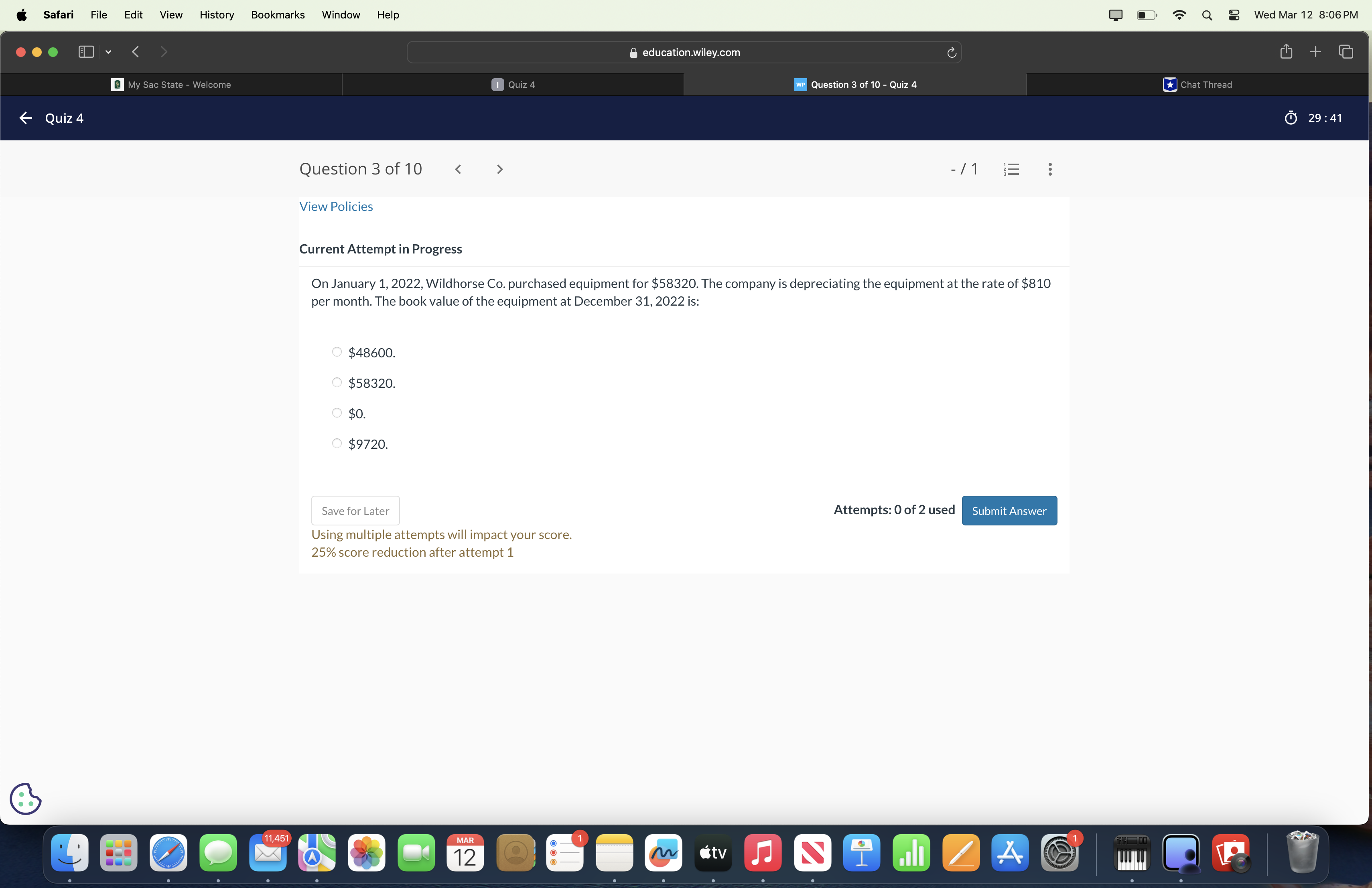This screenshot has height=888, width=1372.
Task: Choose the $9720 answer choice
Action: (337, 443)
